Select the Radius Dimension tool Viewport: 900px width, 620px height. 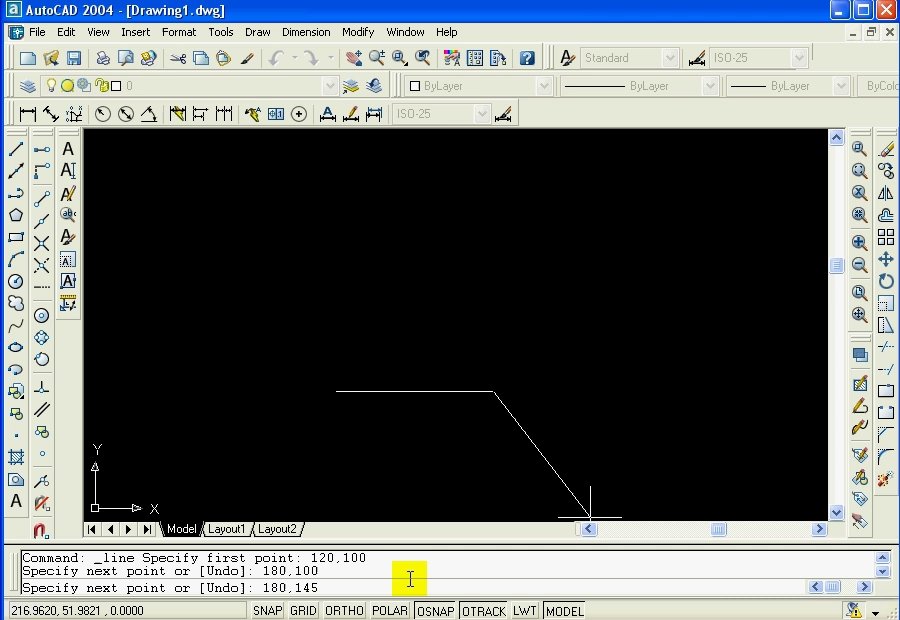coord(103,114)
